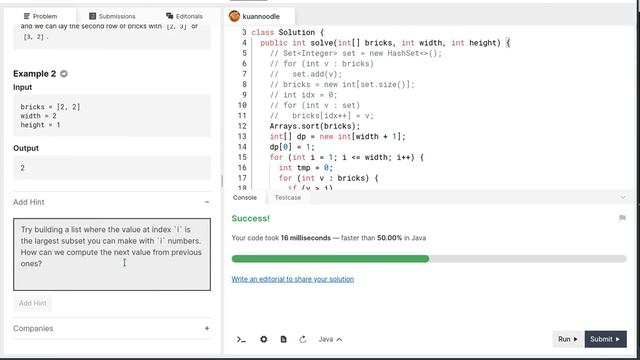Submit the solution
640x360 pixels.
[605, 339]
